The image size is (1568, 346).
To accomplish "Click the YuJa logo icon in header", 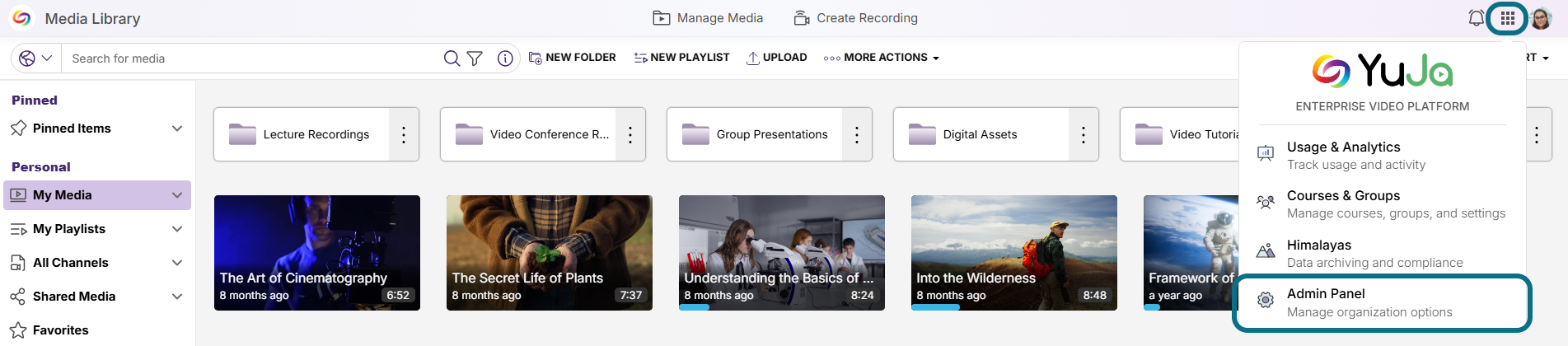I will point(21,17).
